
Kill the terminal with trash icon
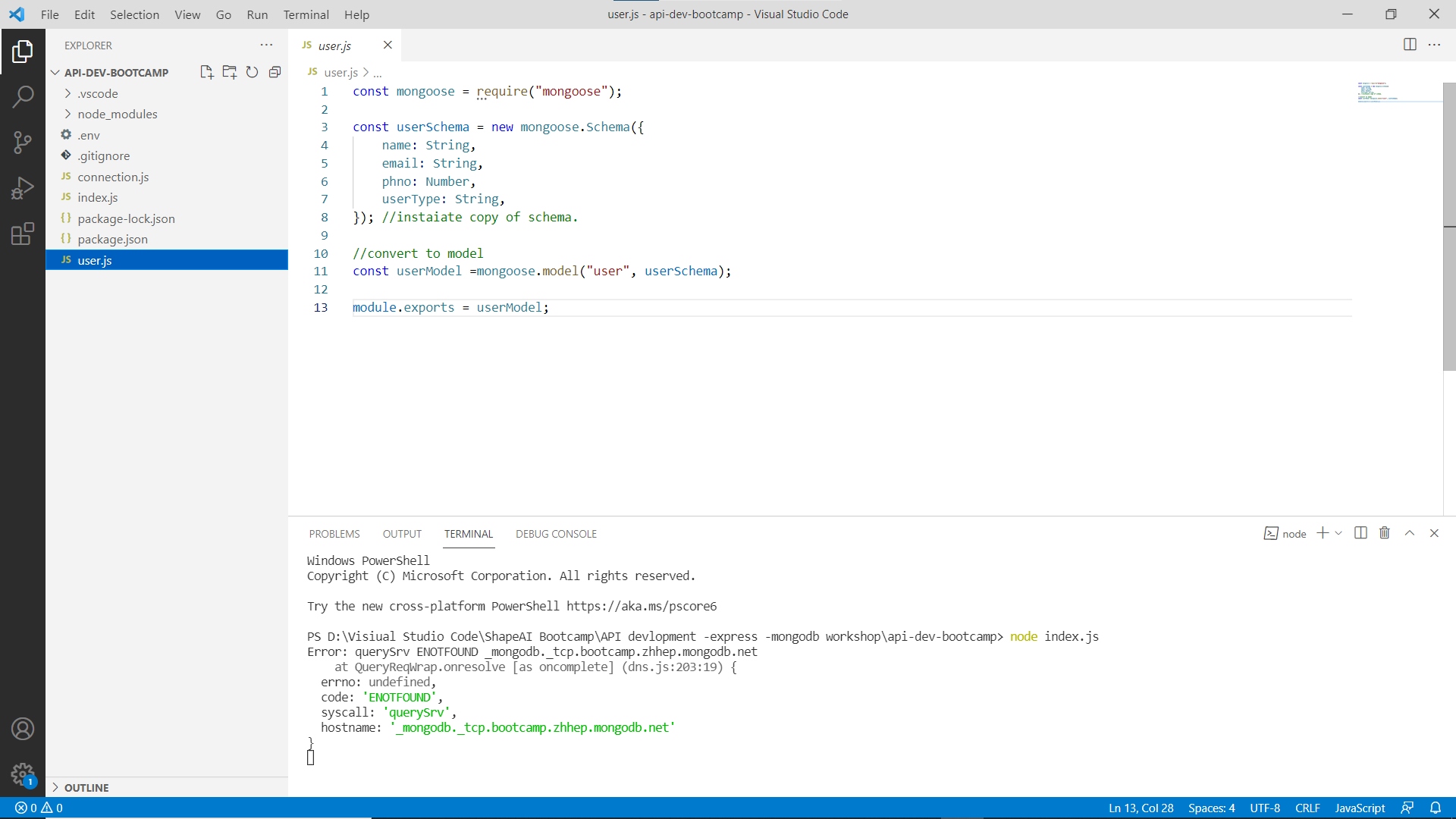tap(1385, 533)
